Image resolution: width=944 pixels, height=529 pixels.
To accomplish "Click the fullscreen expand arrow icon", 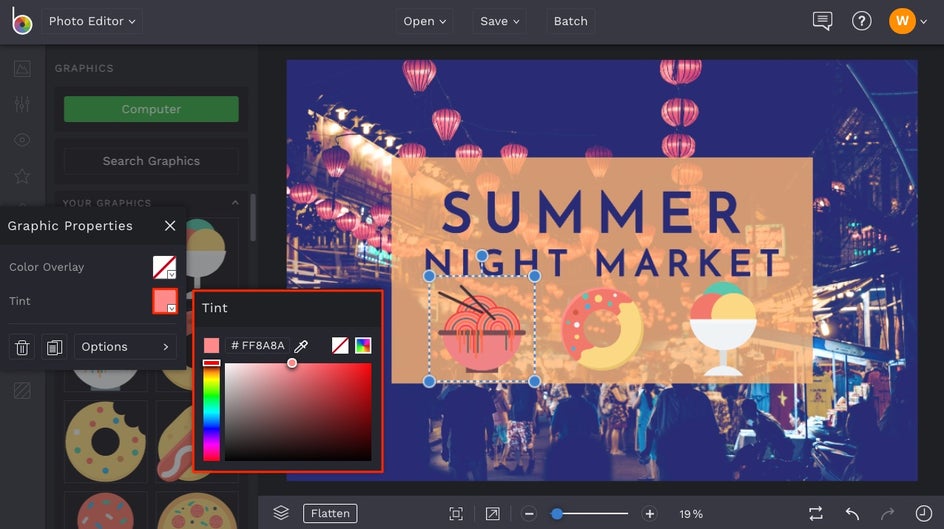I will [x=492, y=513].
